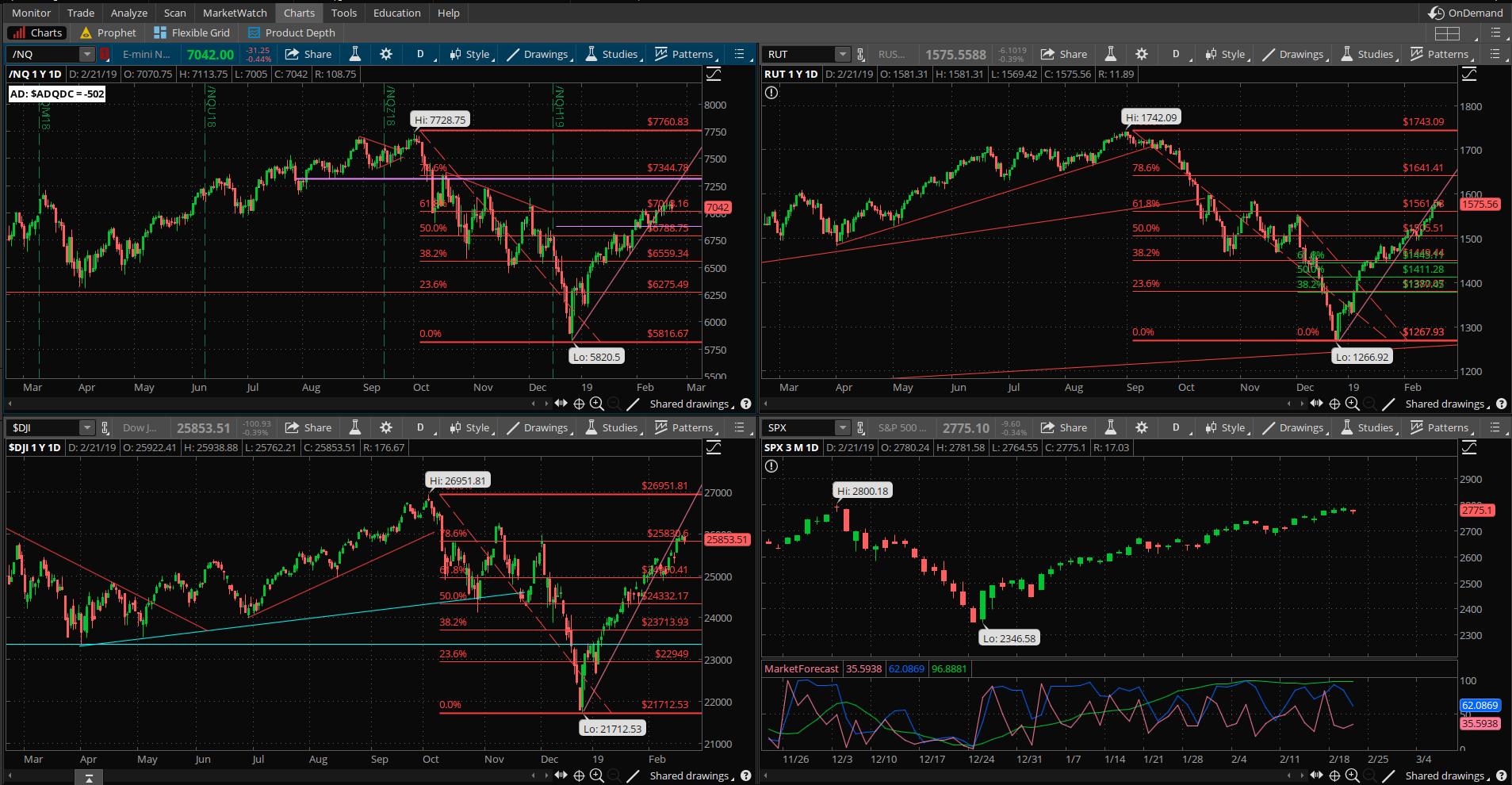This screenshot has height=785, width=1512.
Task: Expand the RUT symbol dropdown arrow
Action: click(x=843, y=54)
